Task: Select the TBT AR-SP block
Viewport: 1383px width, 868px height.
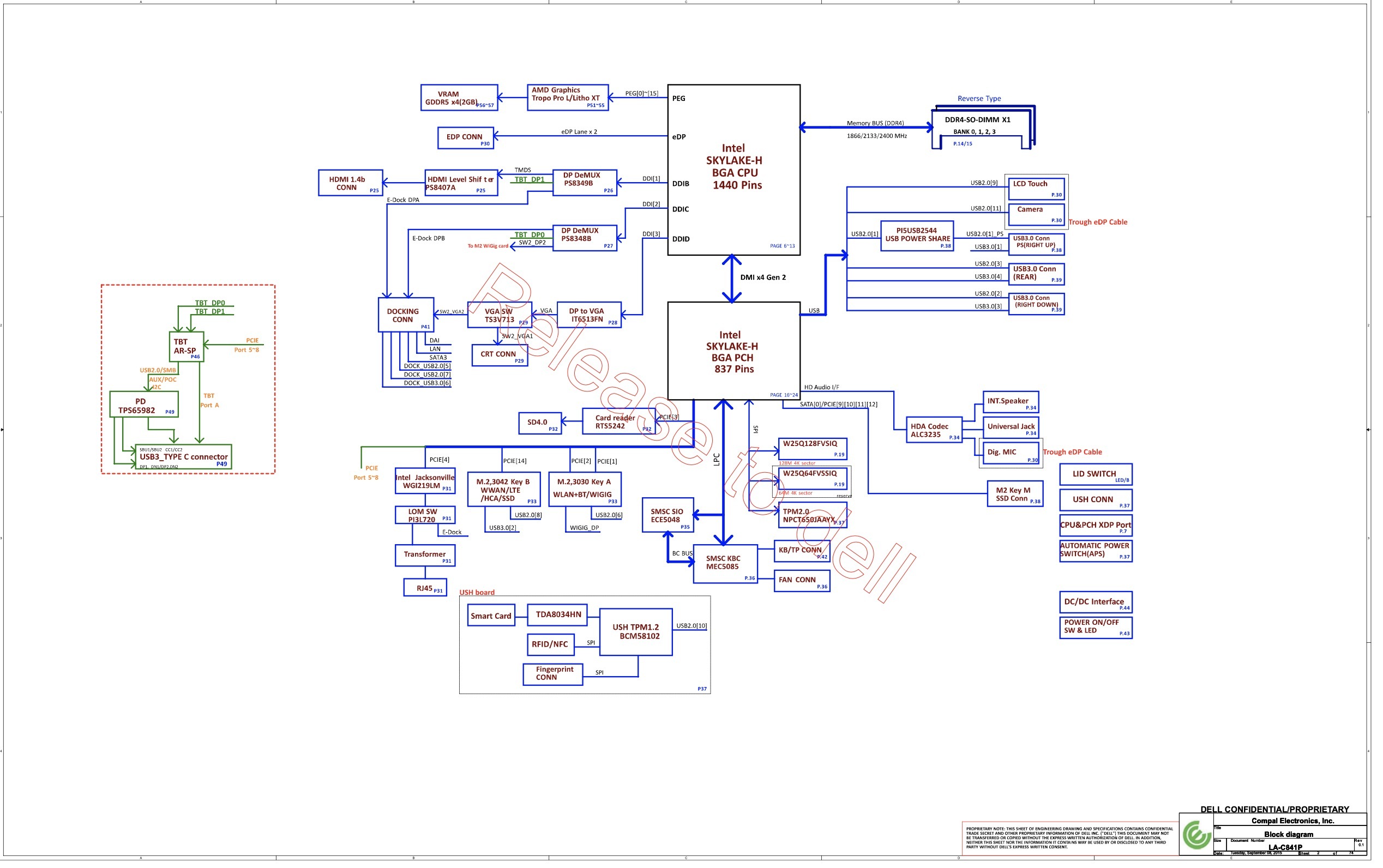Action: tap(187, 347)
